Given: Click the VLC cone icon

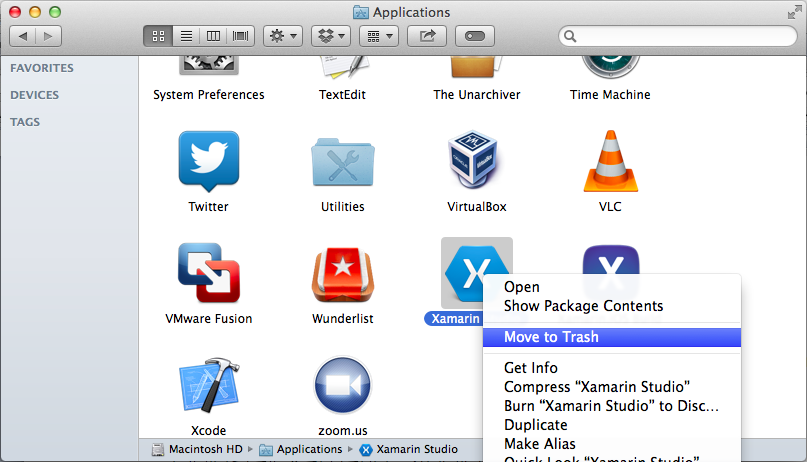Looking at the screenshot, I should pyautogui.click(x=610, y=160).
